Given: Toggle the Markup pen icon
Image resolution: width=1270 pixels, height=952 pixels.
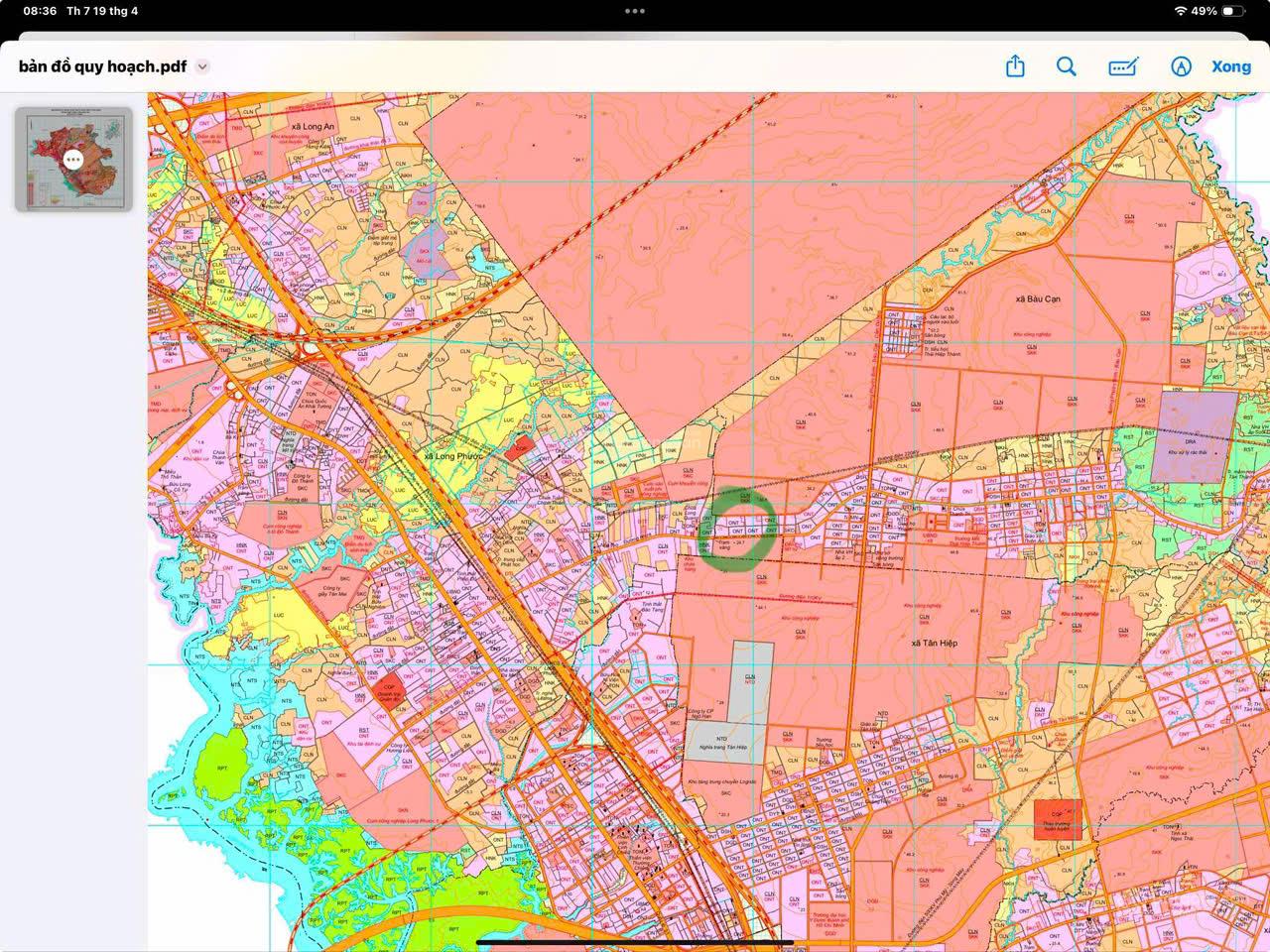Looking at the screenshot, I should pos(1181,66).
